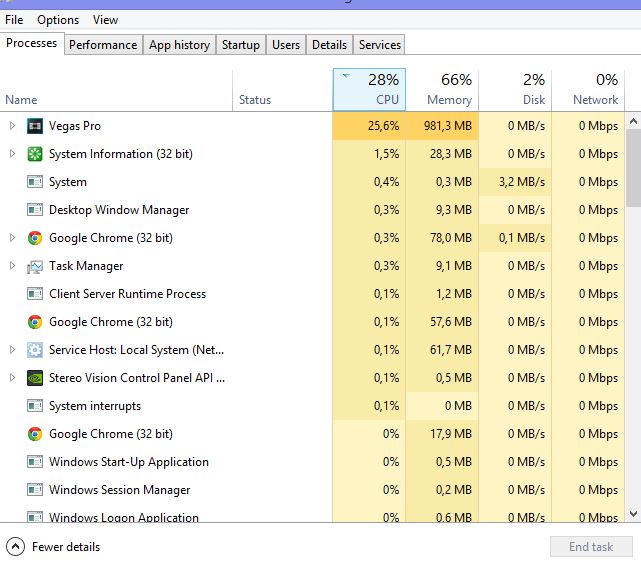Switch to the App history tab
641x564 pixels.
point(179,45)
